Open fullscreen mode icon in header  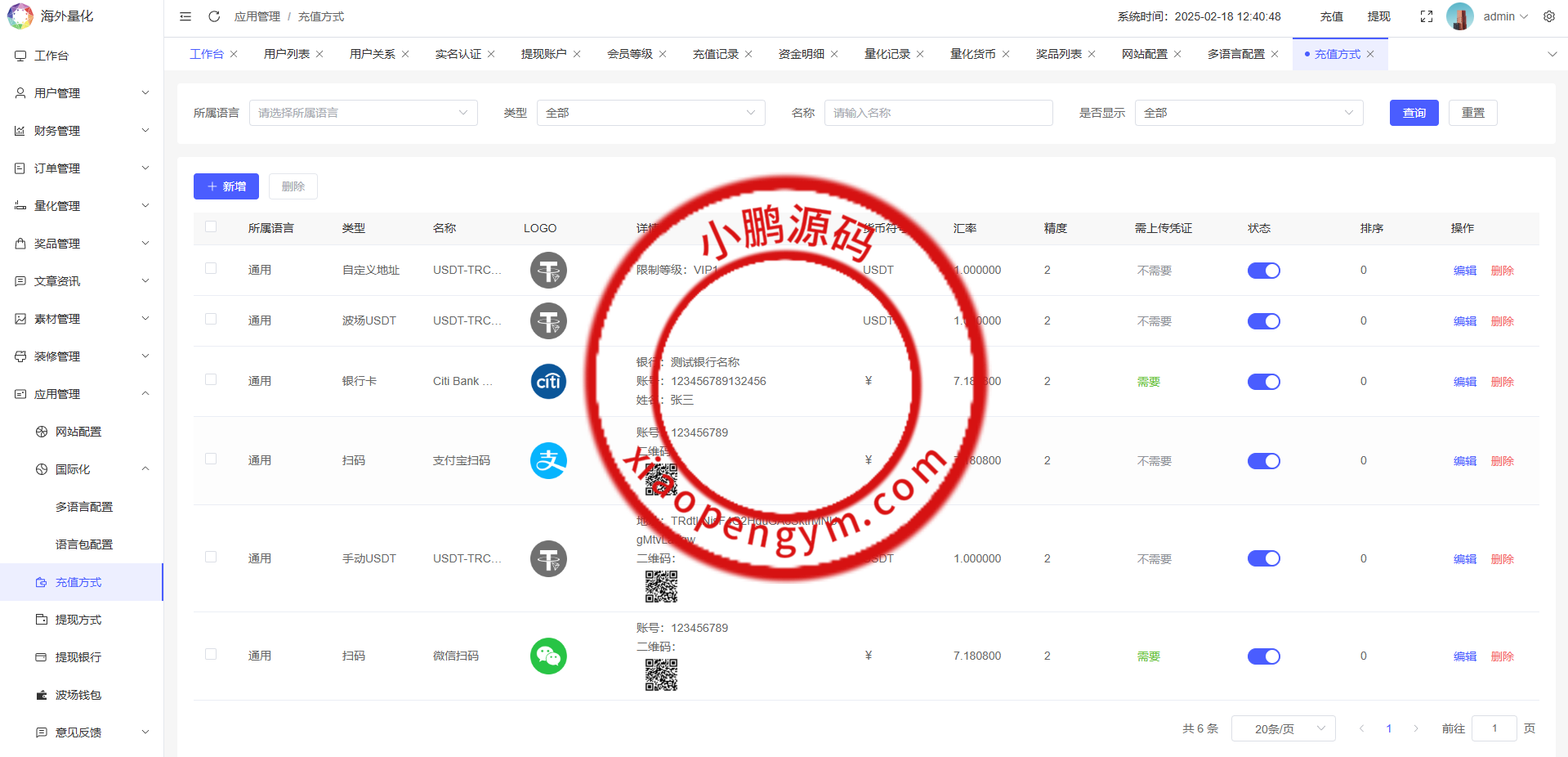[1426, 16]
